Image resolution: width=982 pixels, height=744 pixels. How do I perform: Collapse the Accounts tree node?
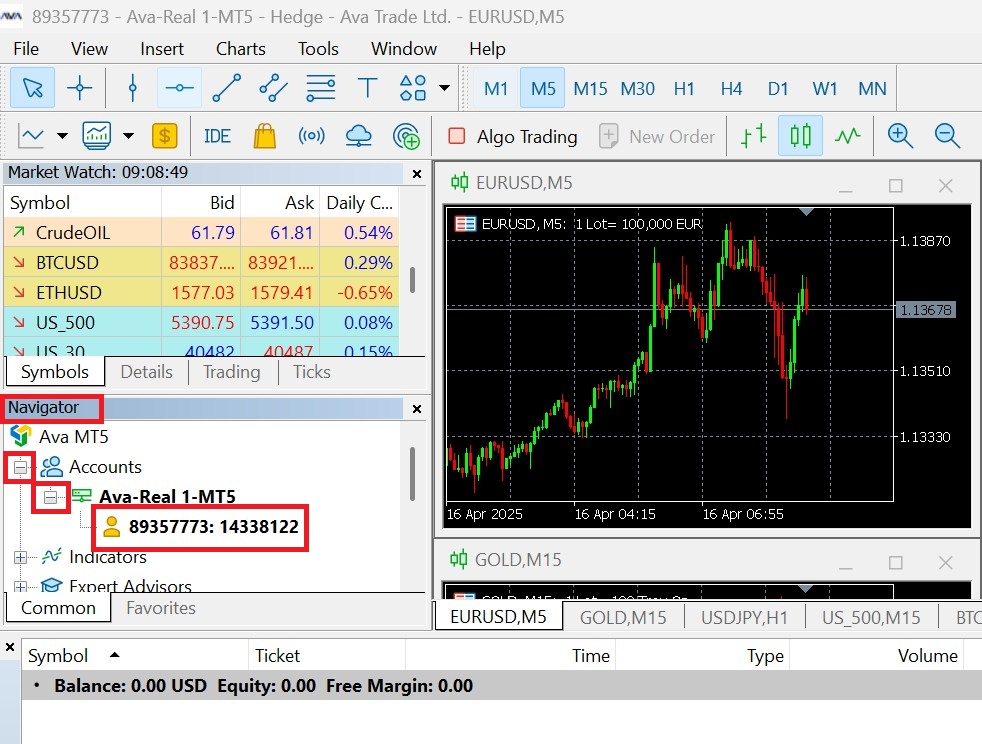tap(19, 467)
